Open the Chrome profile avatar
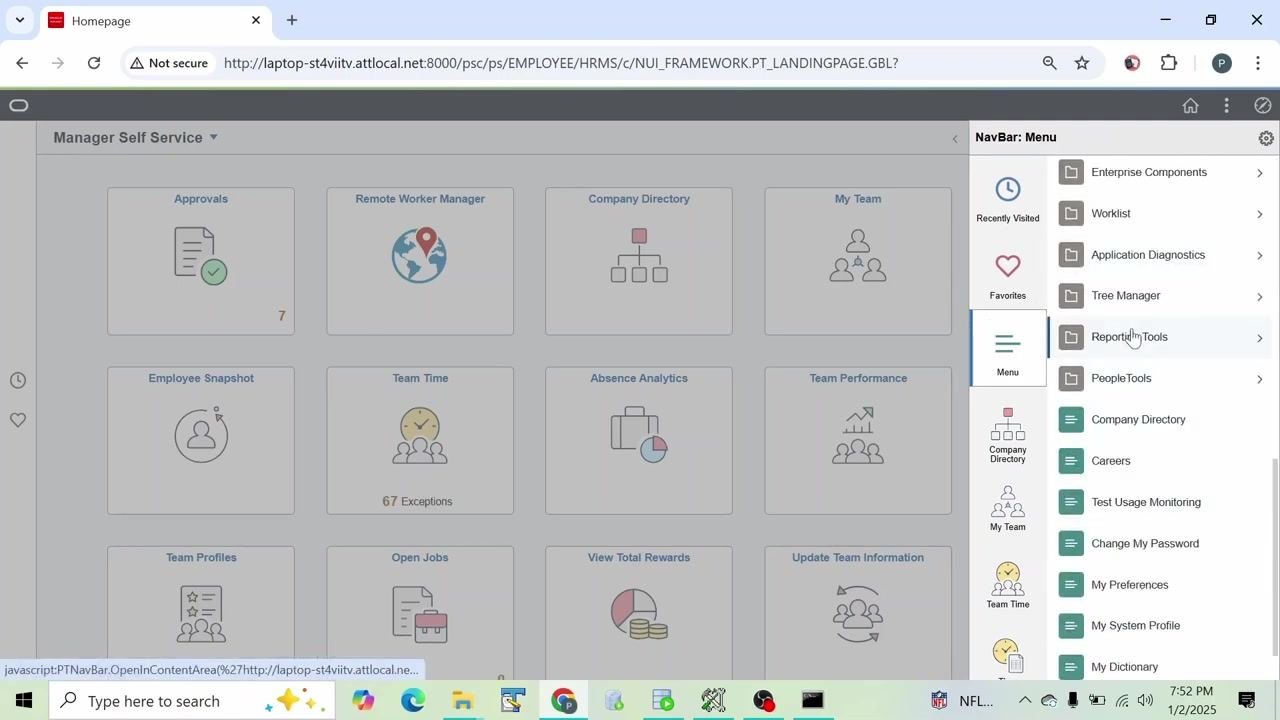This screenshot has height=720, width=1280. (1221, 63)
